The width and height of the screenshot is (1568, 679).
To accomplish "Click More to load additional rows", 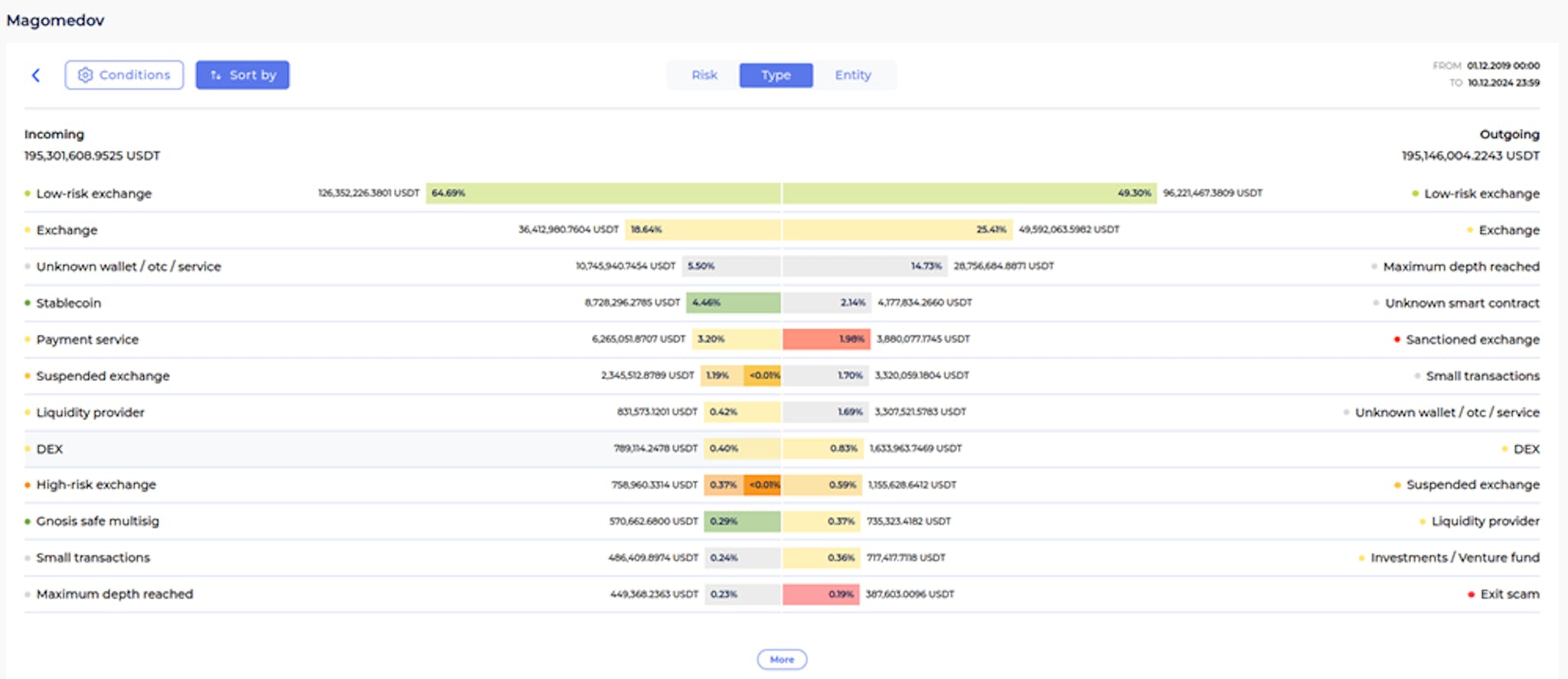I will [x=782, y=659].
